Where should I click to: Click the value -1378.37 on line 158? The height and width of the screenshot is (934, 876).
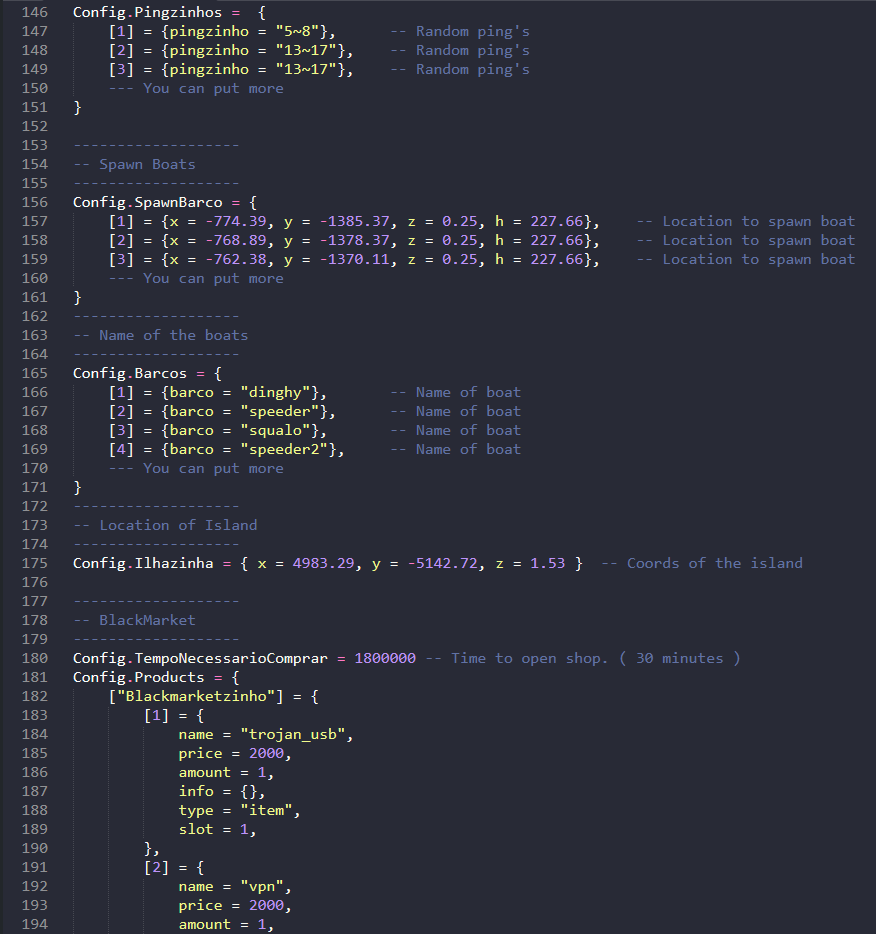coord(354,241)
